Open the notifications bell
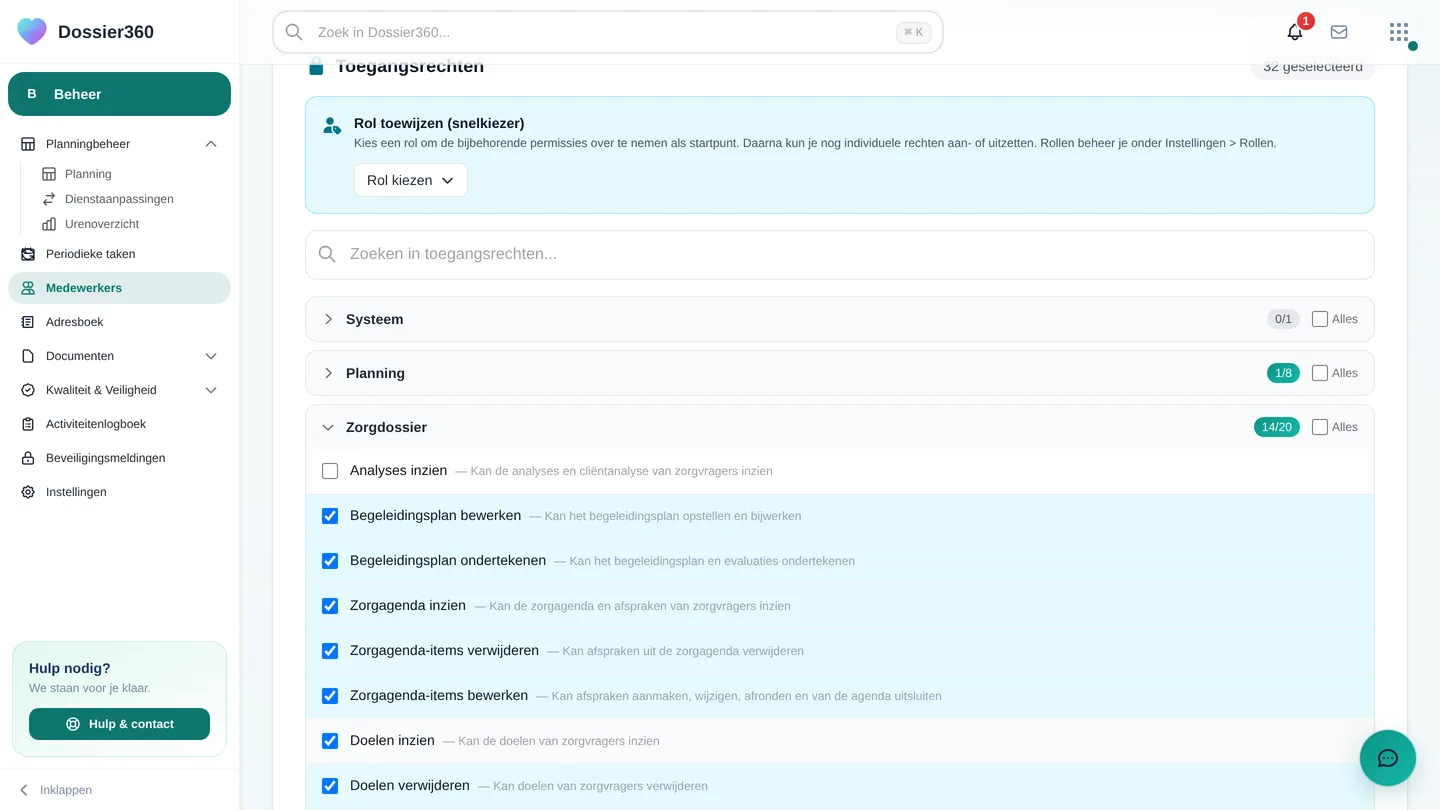The height and width of the screenshot is (810, 1440). 1295,32
